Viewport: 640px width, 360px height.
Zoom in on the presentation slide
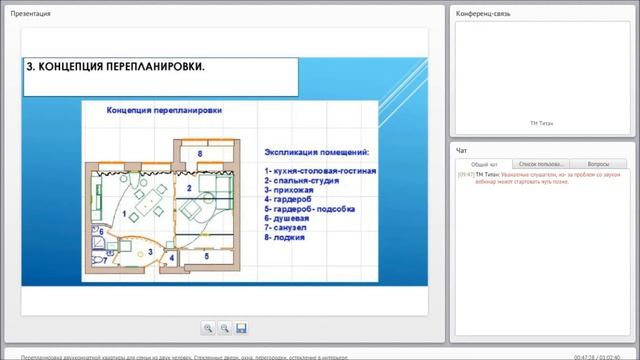coord(208,328)
